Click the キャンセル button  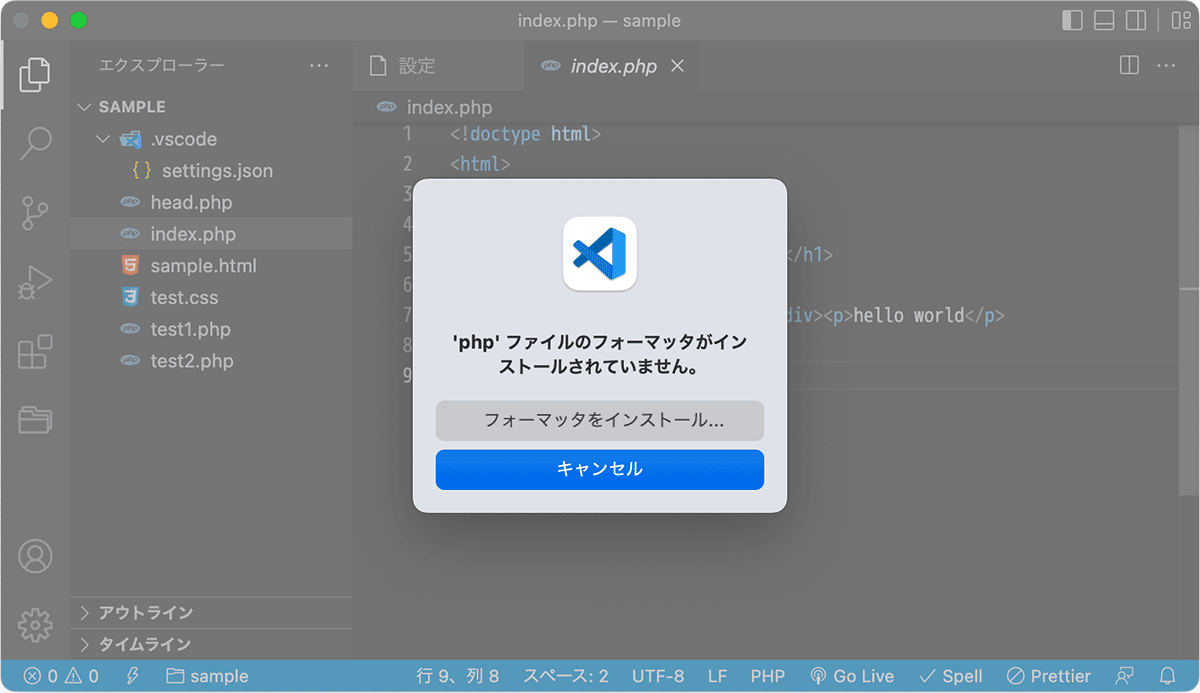coord(599,470)
